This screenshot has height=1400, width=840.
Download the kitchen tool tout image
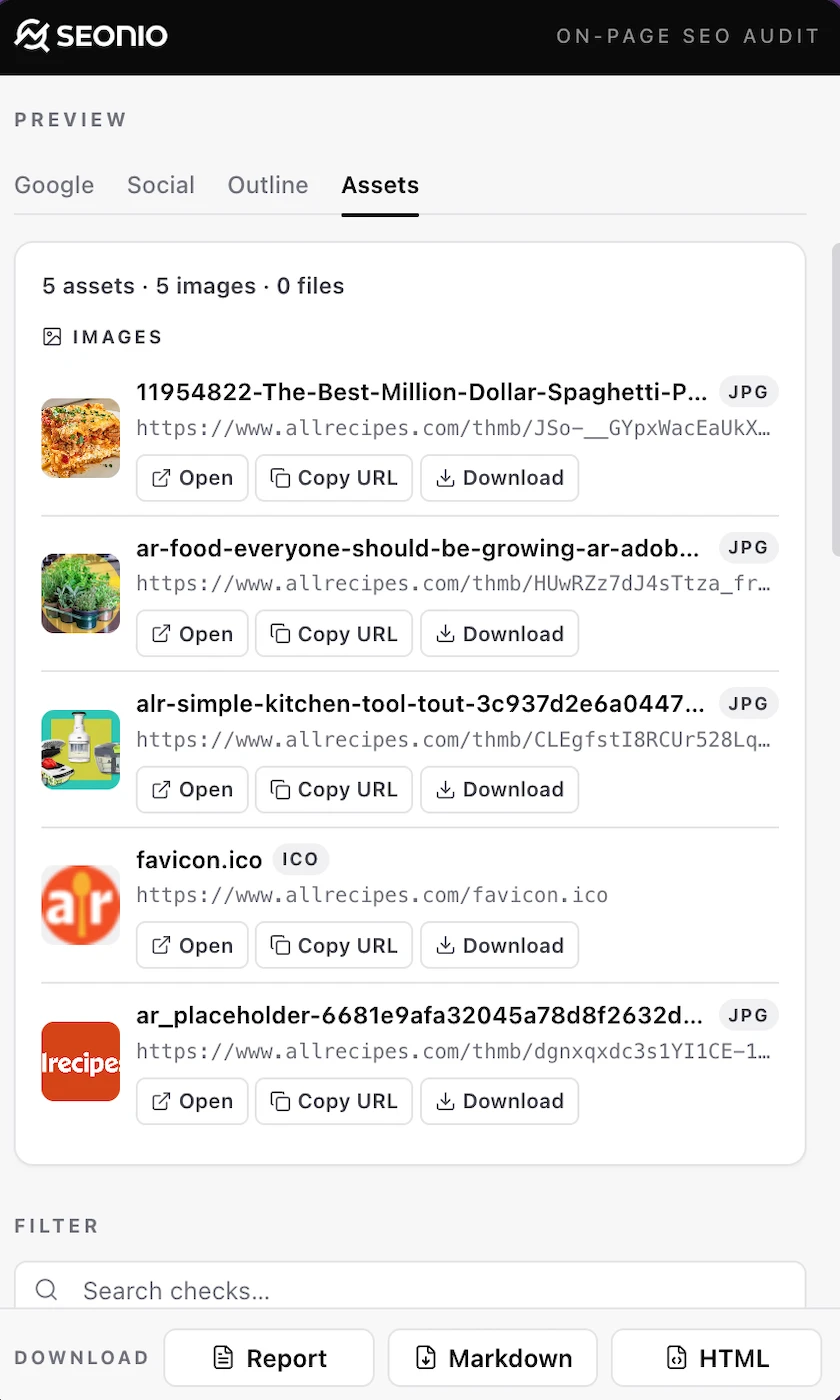[500, 790]
